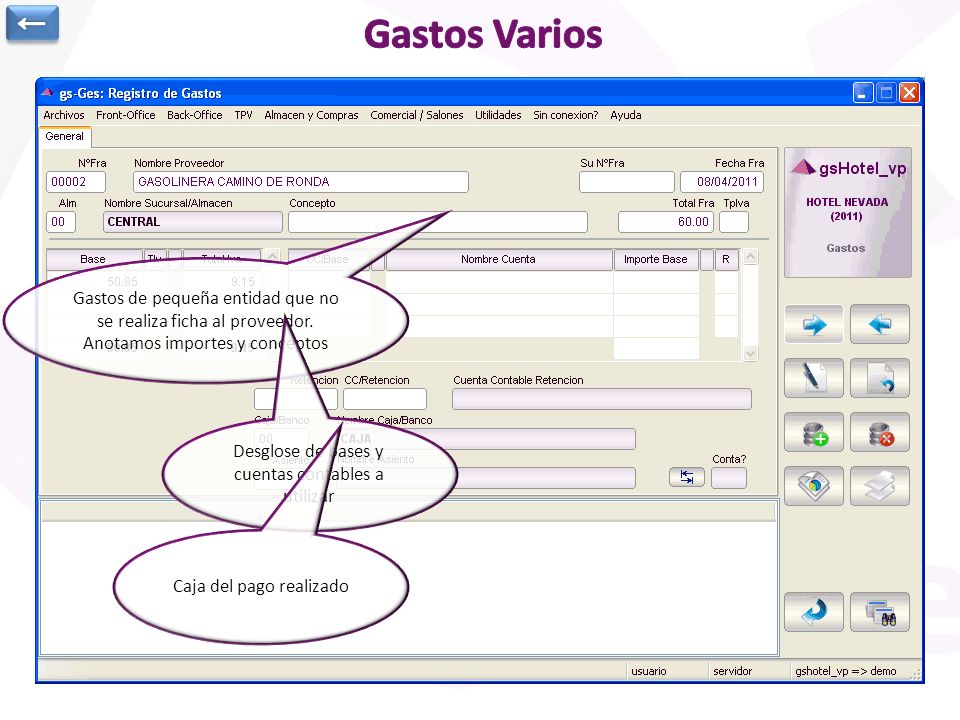This screenshot has width=960, height=720.
Task: Click the NºFra field showing 00002
Action: (x=76, y=182)
